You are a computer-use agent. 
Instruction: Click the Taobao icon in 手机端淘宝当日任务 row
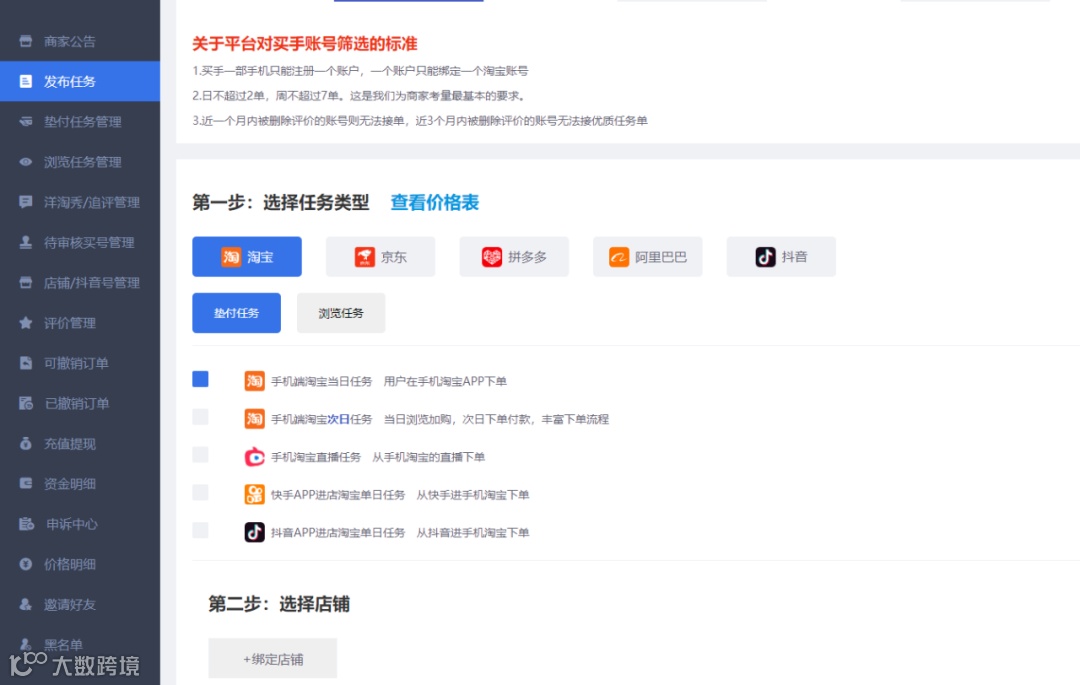pos(254,381)
